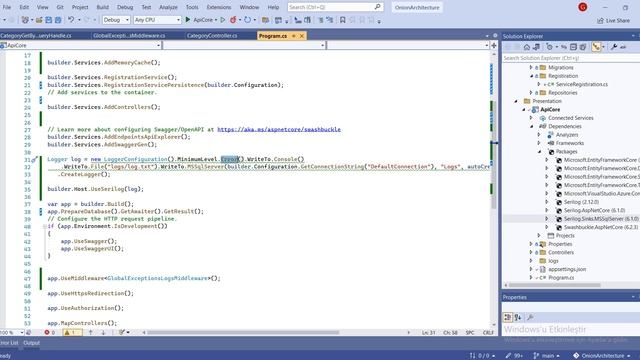The height and width of the screenshot is (360, 640).
Task: Open the OnionArchitecture repository selector in status bar
Action: click(x=602, y=356)
